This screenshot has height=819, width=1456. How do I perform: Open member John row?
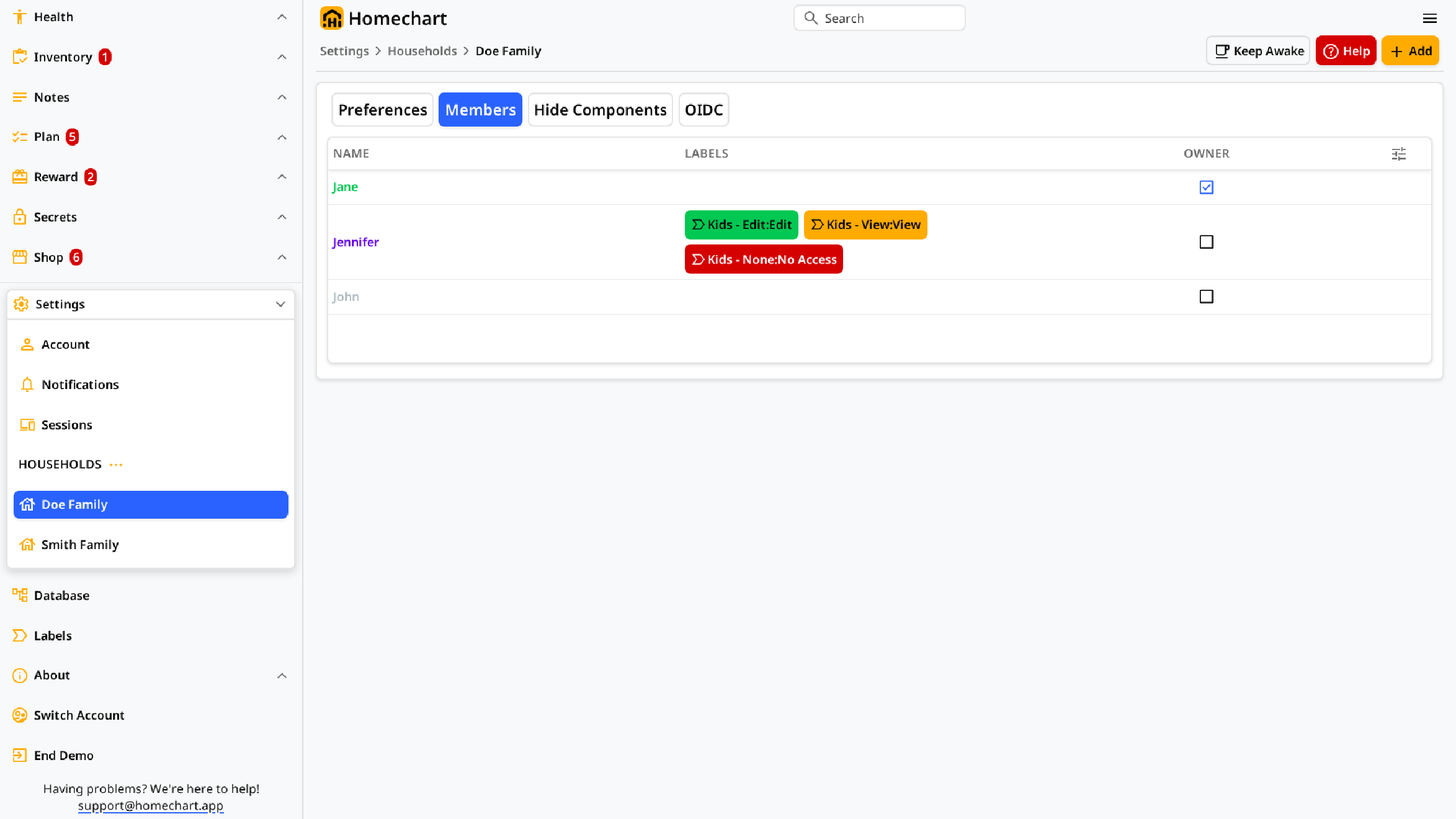(x=880, y=297)
